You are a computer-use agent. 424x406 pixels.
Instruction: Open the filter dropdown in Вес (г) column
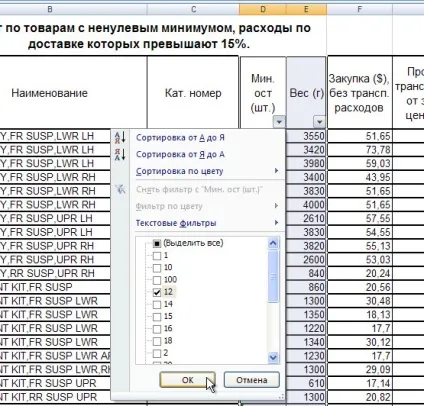tap(319, 122)
